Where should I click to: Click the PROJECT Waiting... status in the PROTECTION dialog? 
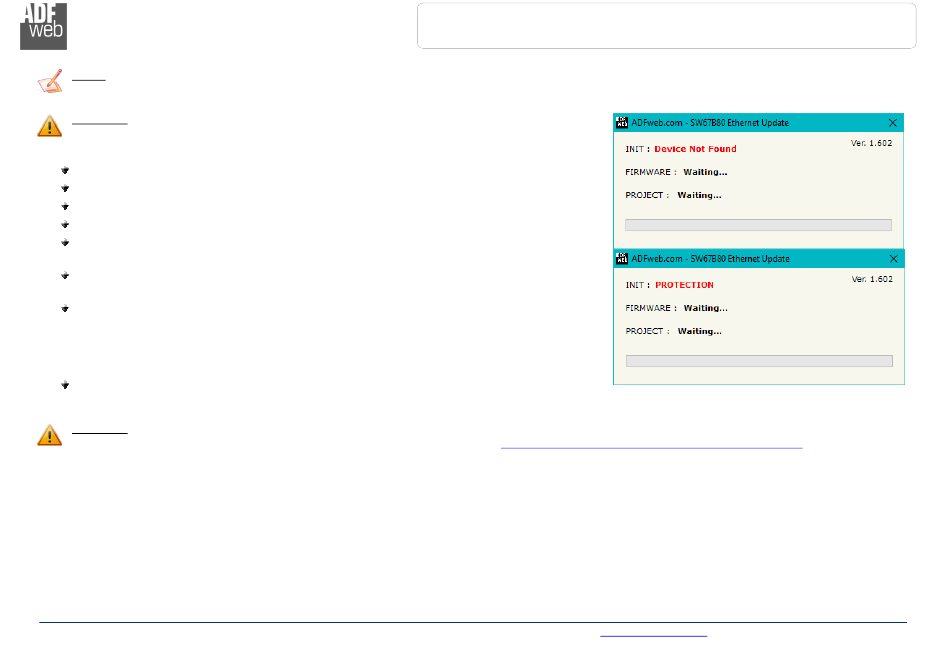click(x=700, y=331)
